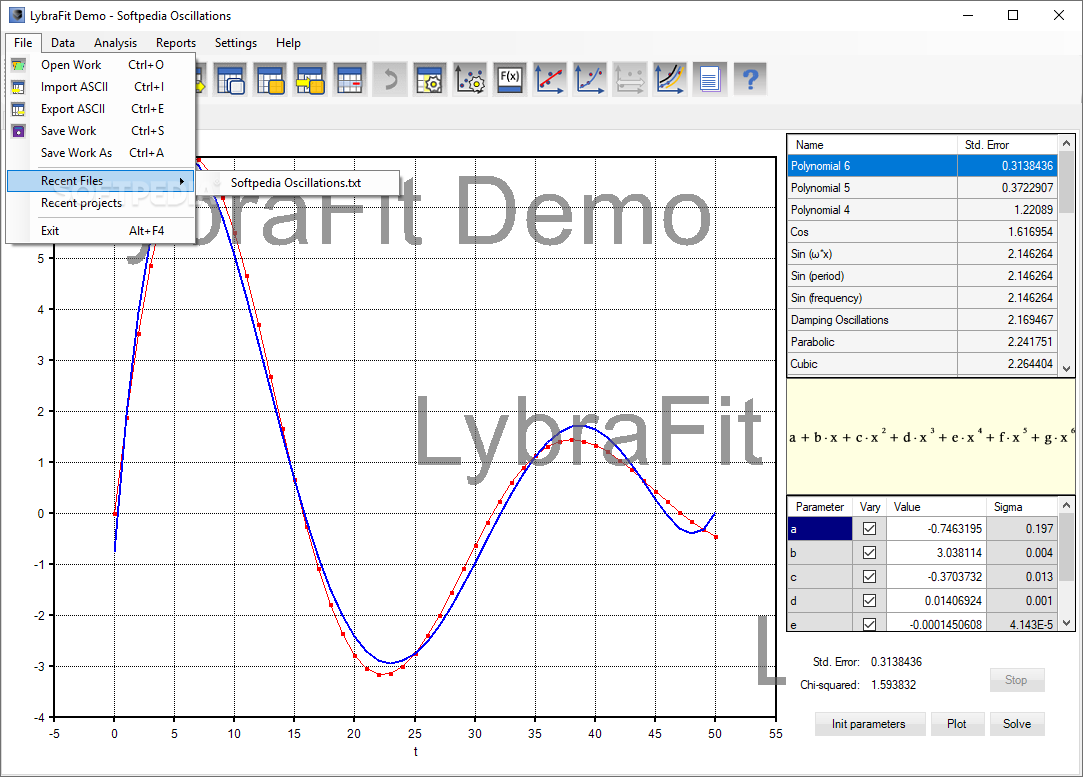Open the report document icon
The image size is (1083, 777).
click(x=709, y=79)
